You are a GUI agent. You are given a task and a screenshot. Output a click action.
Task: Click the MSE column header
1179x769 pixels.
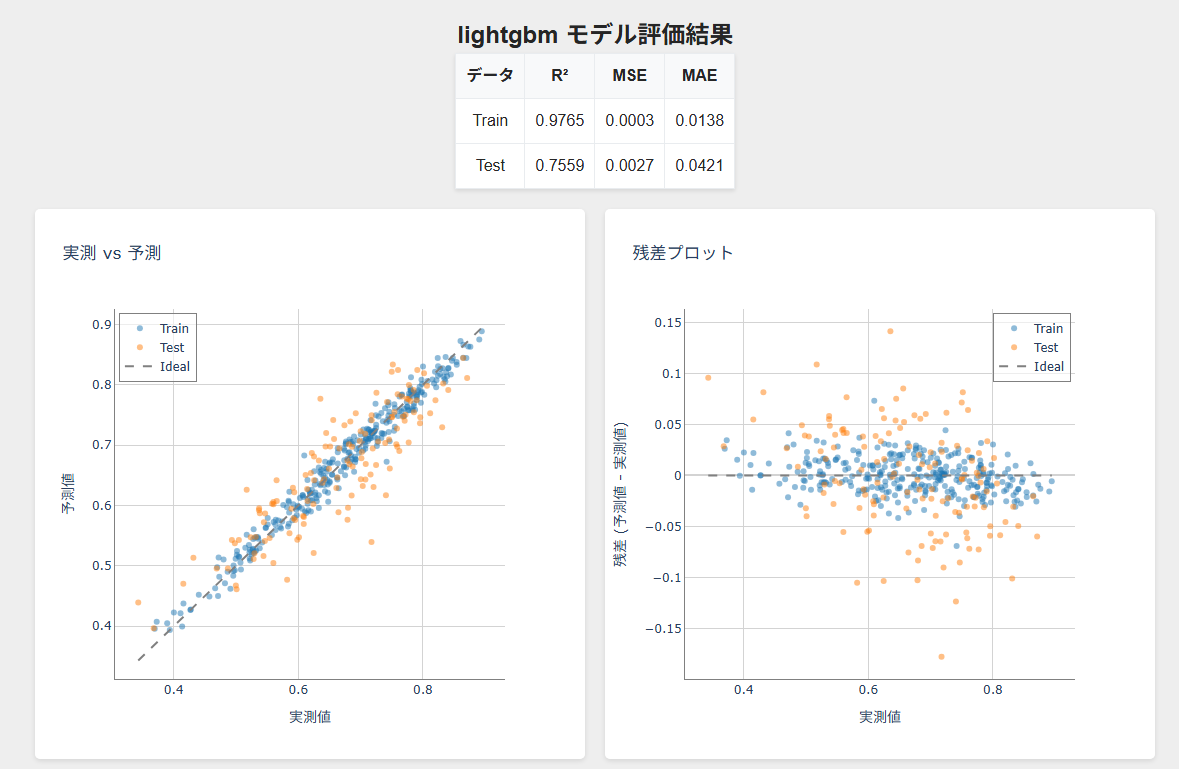(629, 76)
